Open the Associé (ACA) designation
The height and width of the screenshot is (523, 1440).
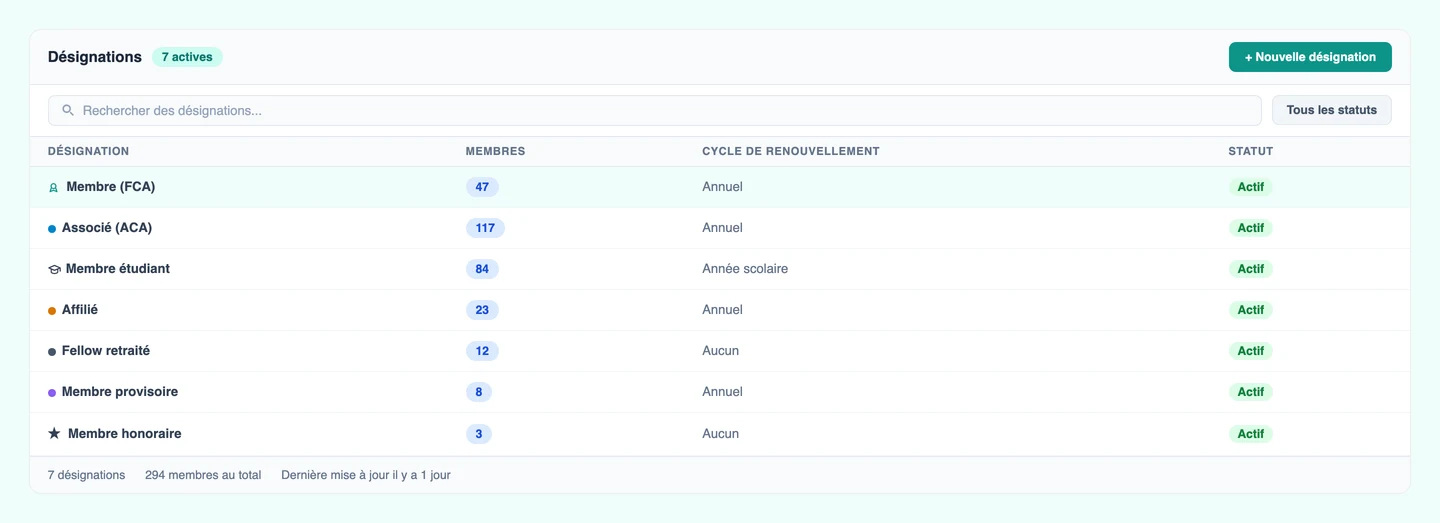coord(107,228)
